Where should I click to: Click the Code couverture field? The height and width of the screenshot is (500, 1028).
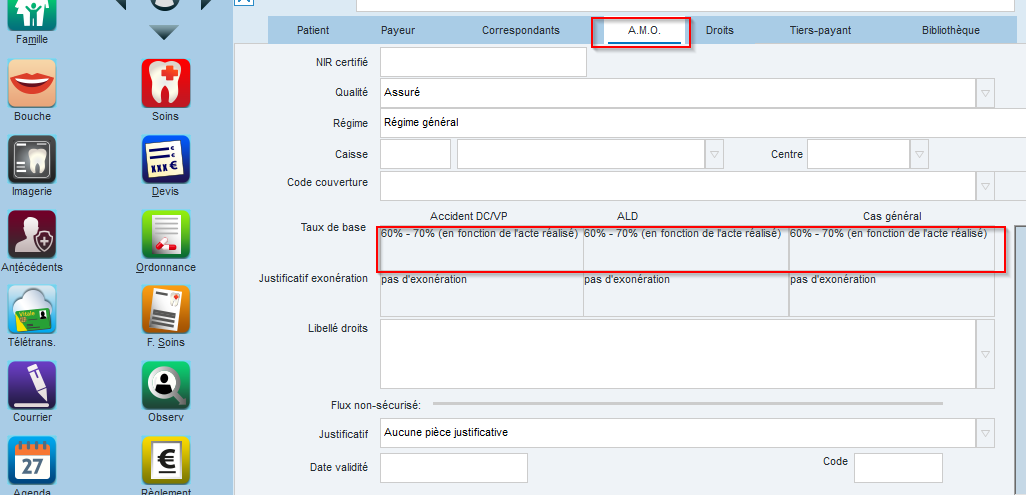pos(678,186)
